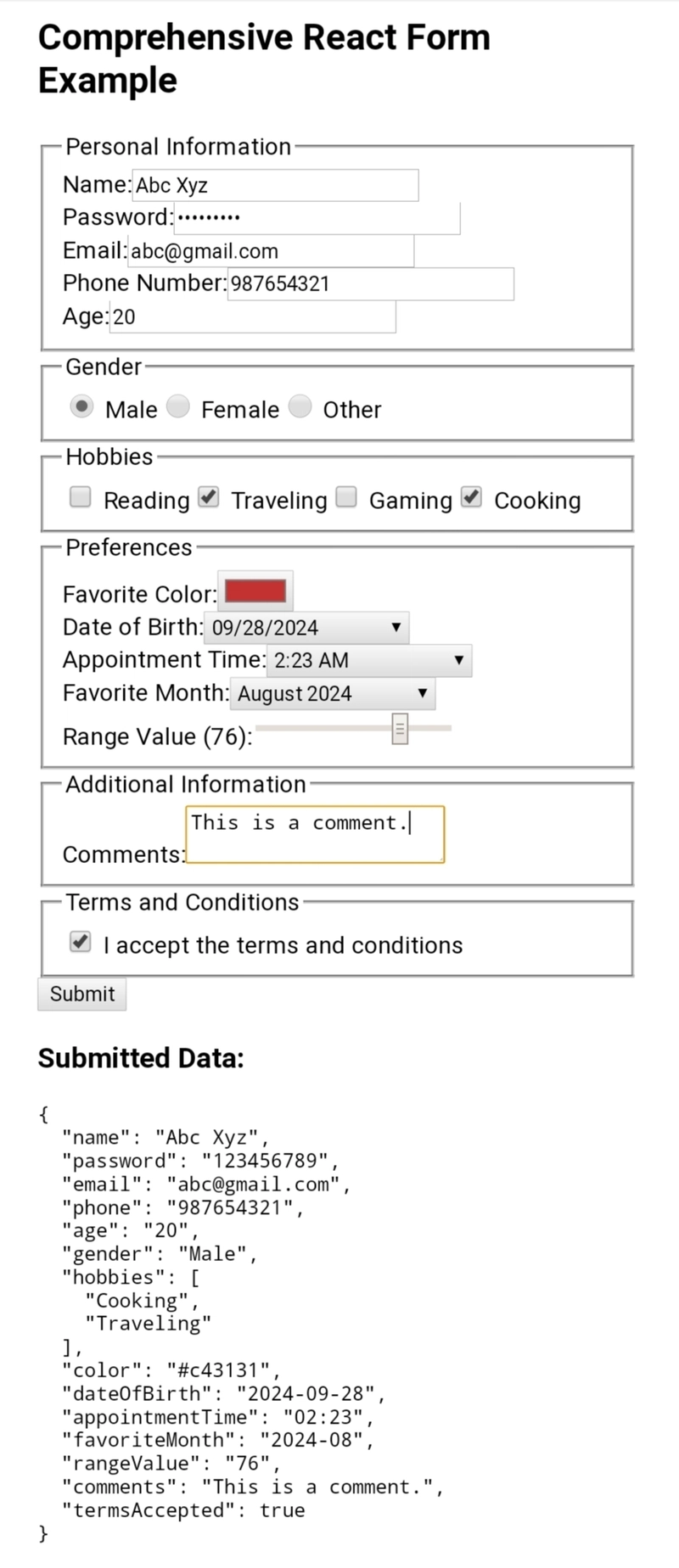Screen dimensions: 679x1568
Task: Open the Date of Birth picker arrow
Action: click(x=396, y=628)
